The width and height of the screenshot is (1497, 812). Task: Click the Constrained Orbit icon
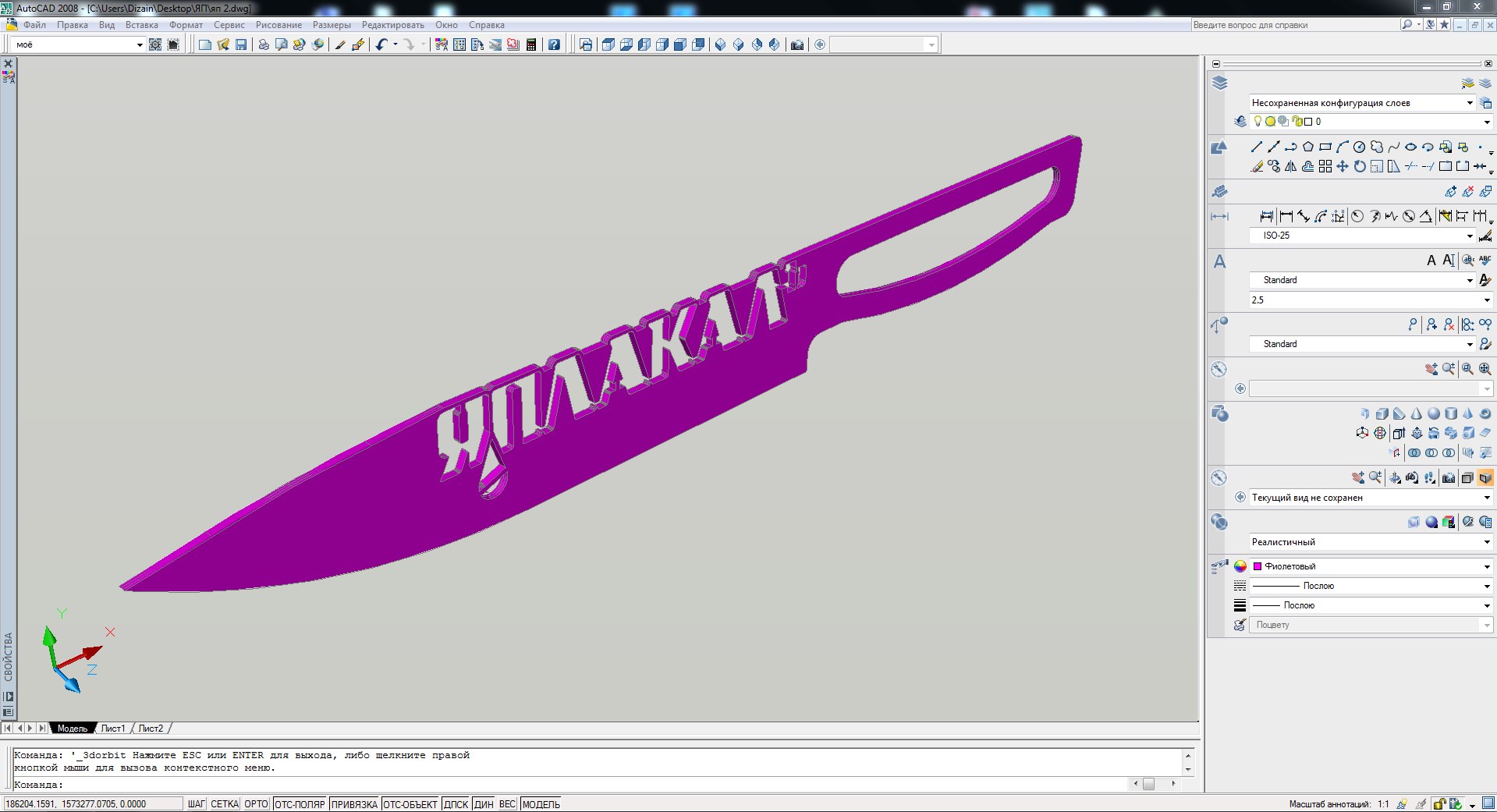tap(1395, 477)
